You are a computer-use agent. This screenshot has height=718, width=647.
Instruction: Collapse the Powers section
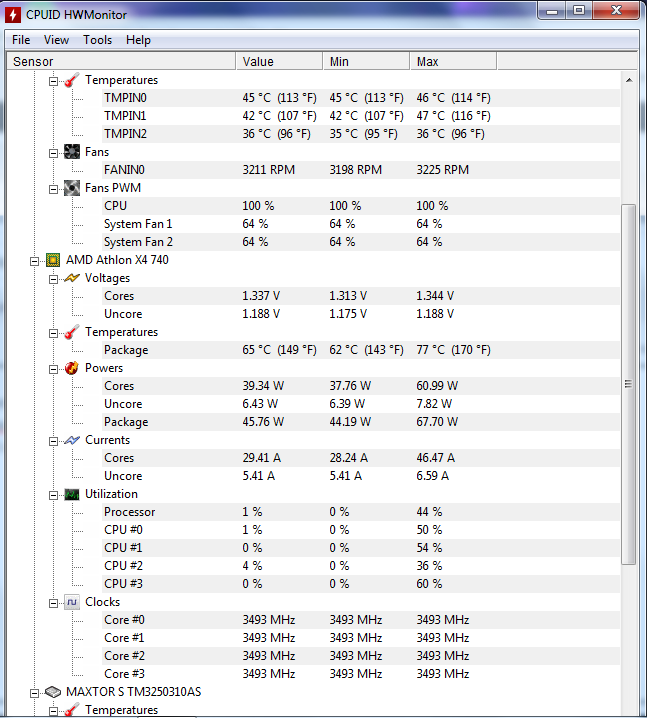(x=53, y=368)
